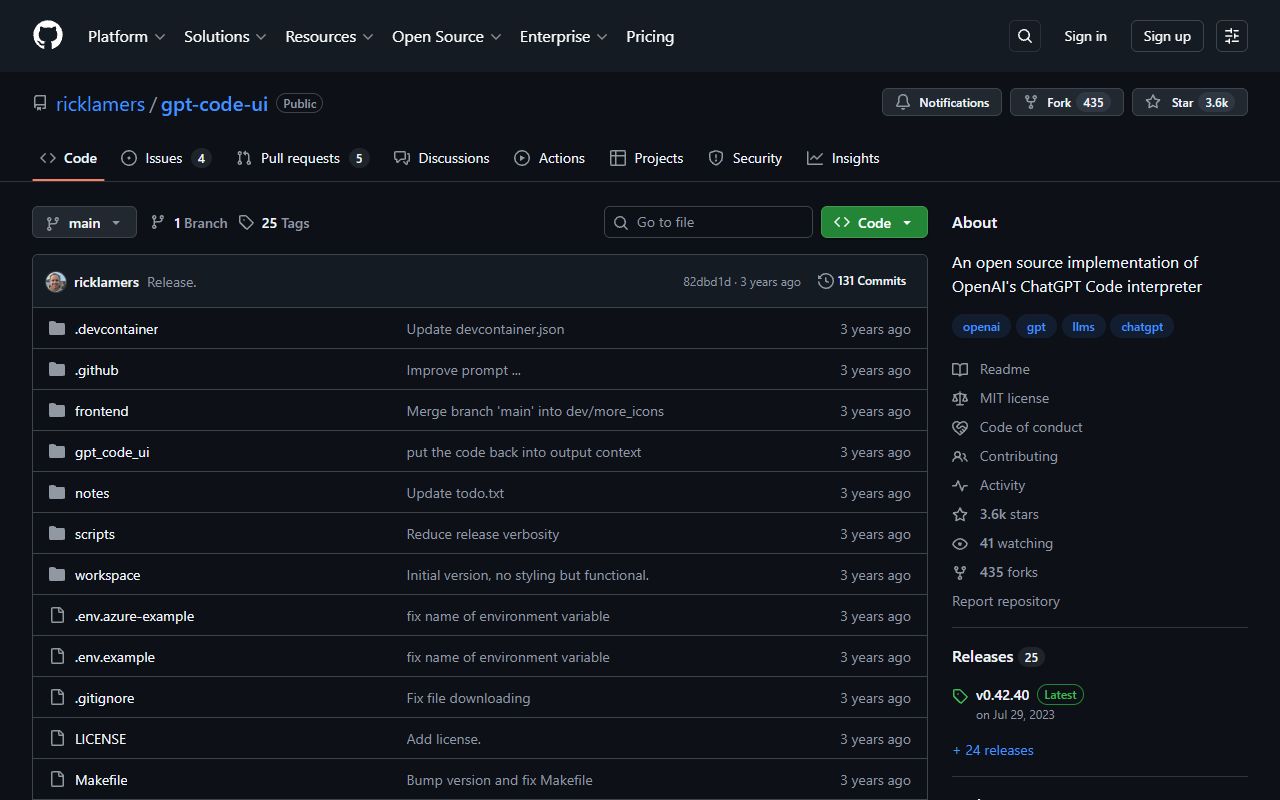Open commit history via the clock icon
This screenshot has height=800, width=1280.
pyautogui.click(x=825, y=280)
